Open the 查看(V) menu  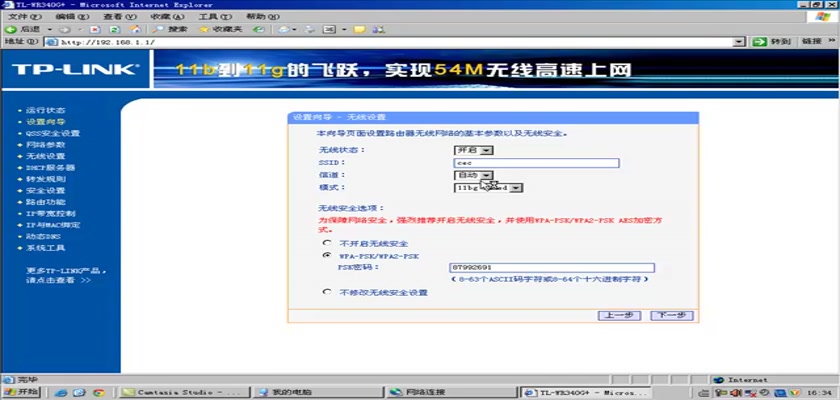(119, 17)
